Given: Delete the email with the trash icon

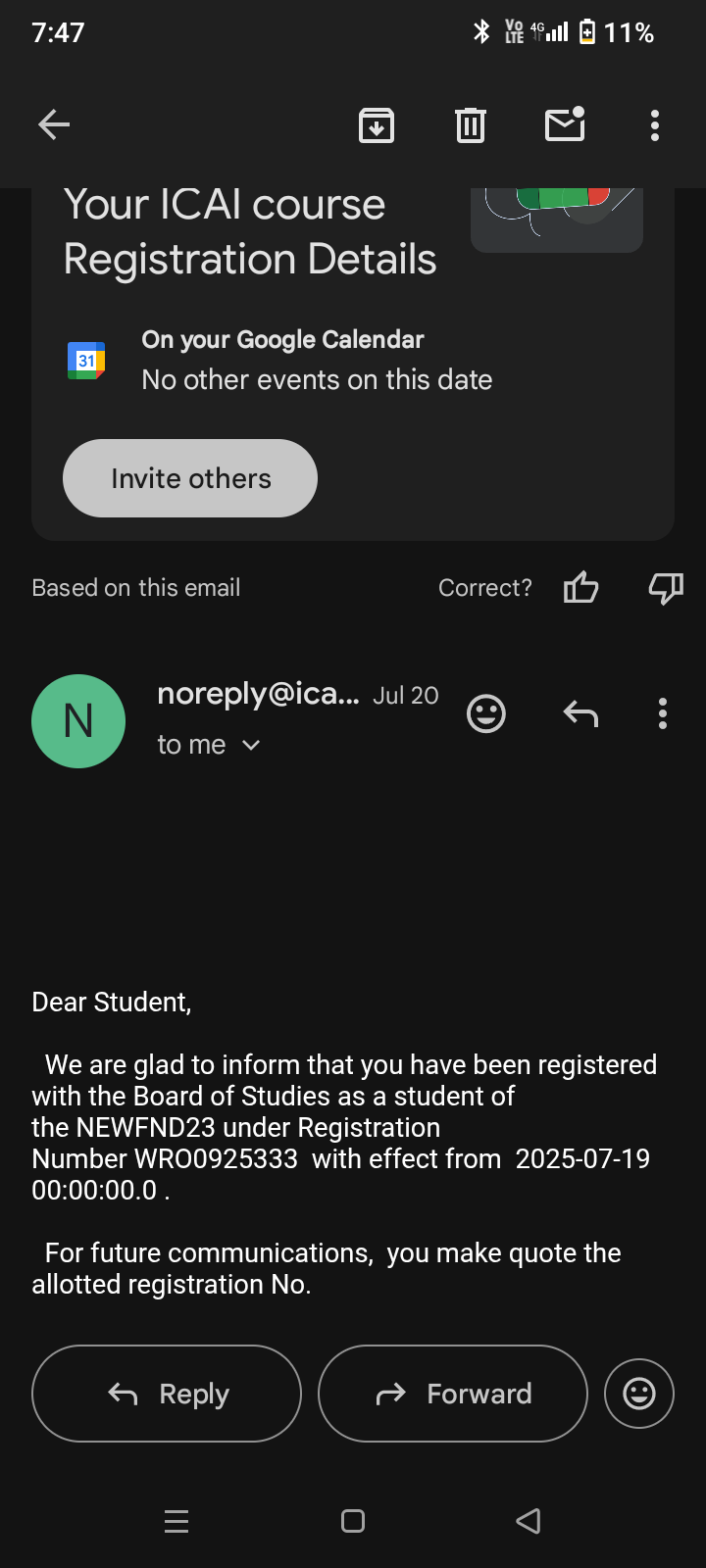Looking at the screenshot, I should (471, 124).
